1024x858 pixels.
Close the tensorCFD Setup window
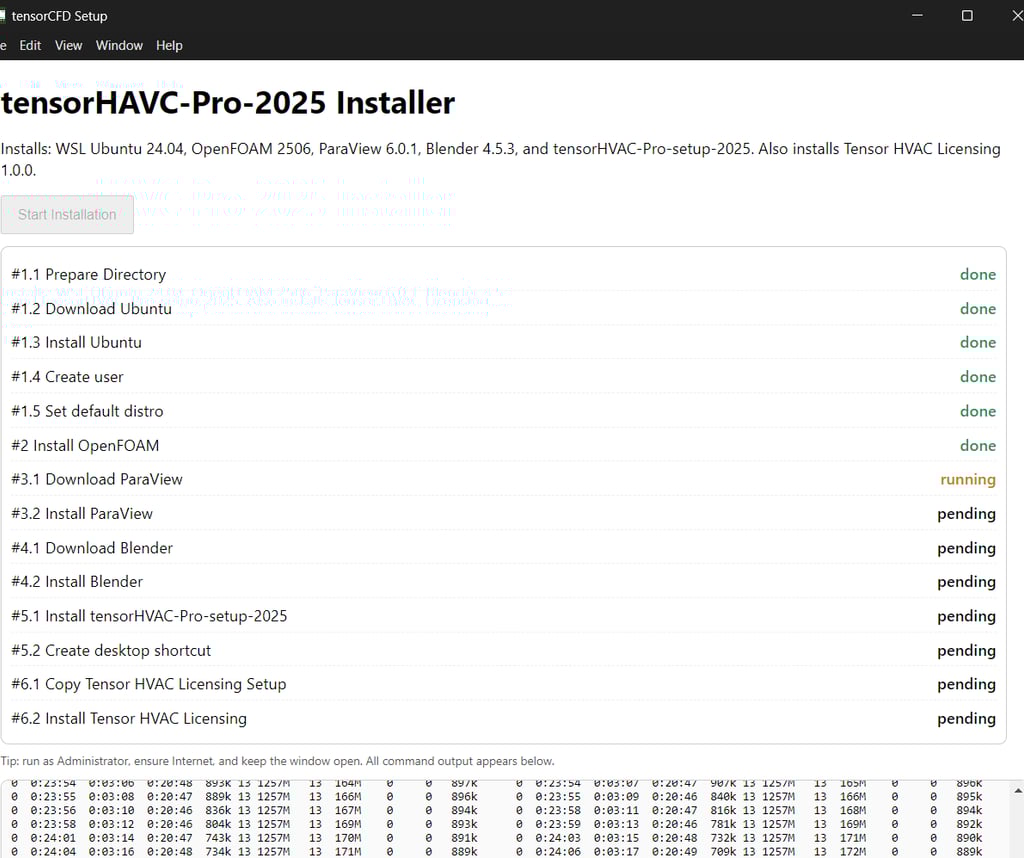coord(1017,16)
